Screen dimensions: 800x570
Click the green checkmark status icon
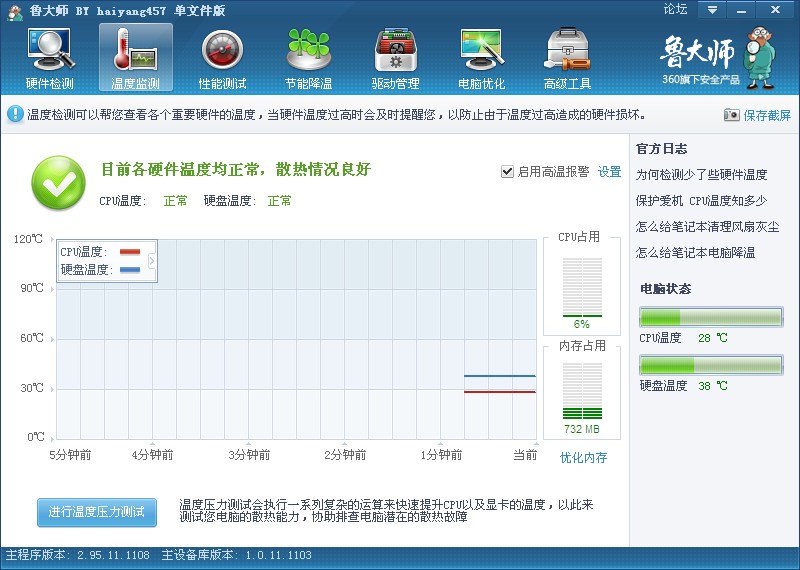click(x=58, y=182)
